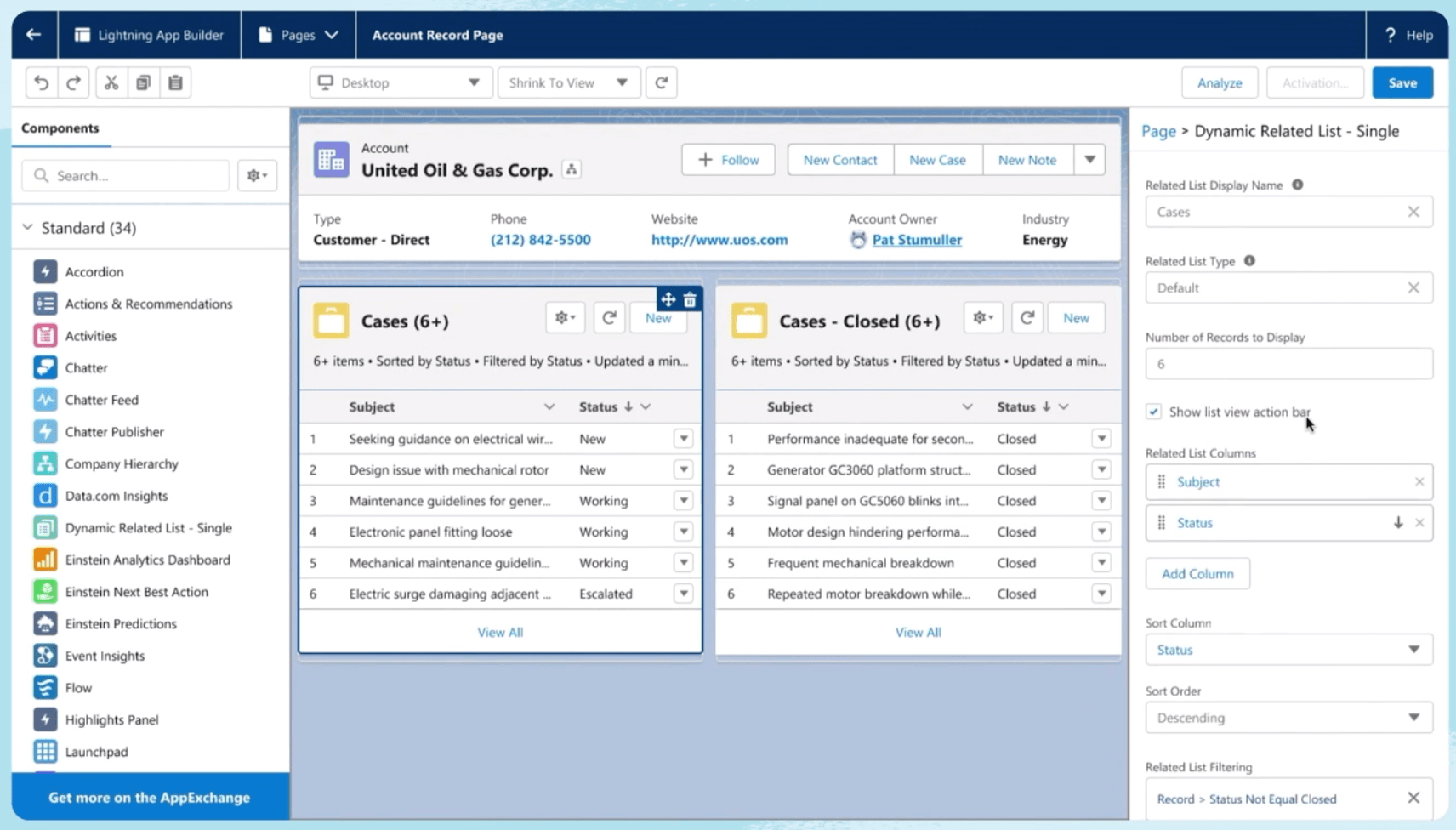Click the Analyze button

point(1220,82)
